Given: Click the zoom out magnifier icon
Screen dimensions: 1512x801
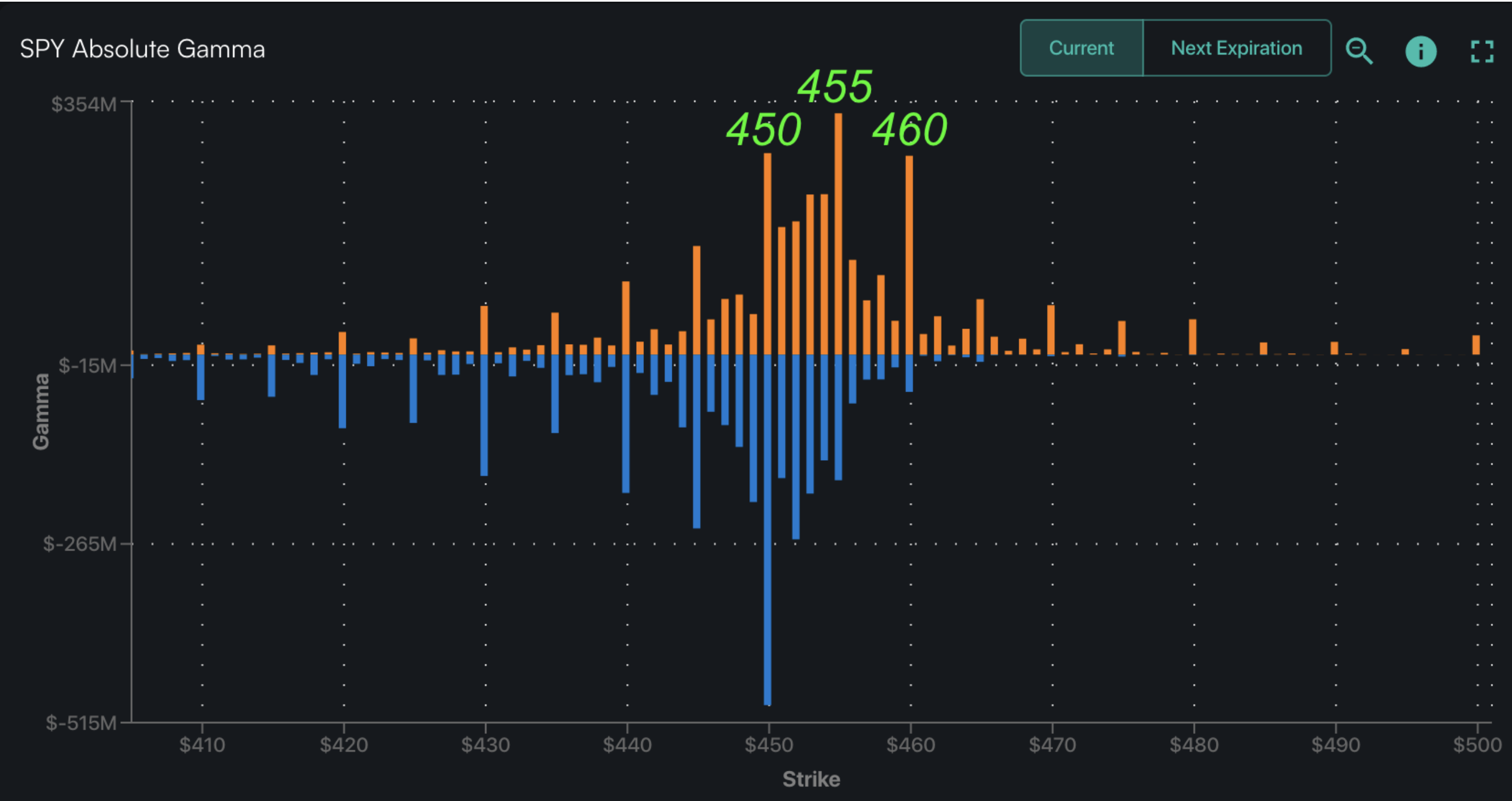Looking at the screenshot, I should pyautogui.click(x=1359, y=51).
